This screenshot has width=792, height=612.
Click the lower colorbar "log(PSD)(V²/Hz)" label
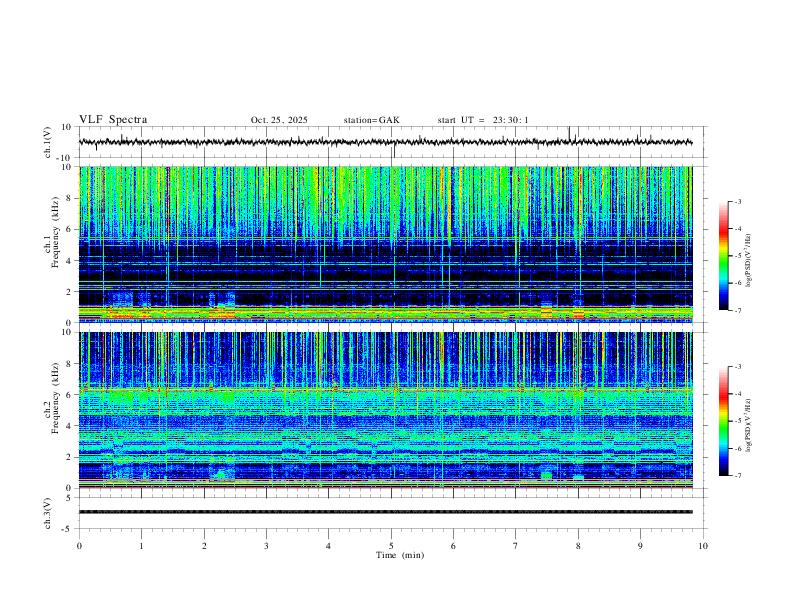tap(749, 425)
